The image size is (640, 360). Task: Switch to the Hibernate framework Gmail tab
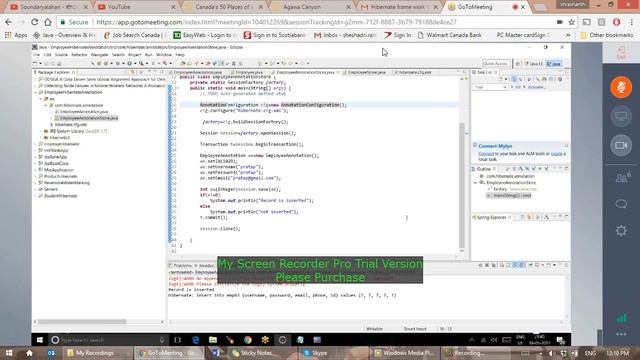pyautogui.click(x=398, y=7)
